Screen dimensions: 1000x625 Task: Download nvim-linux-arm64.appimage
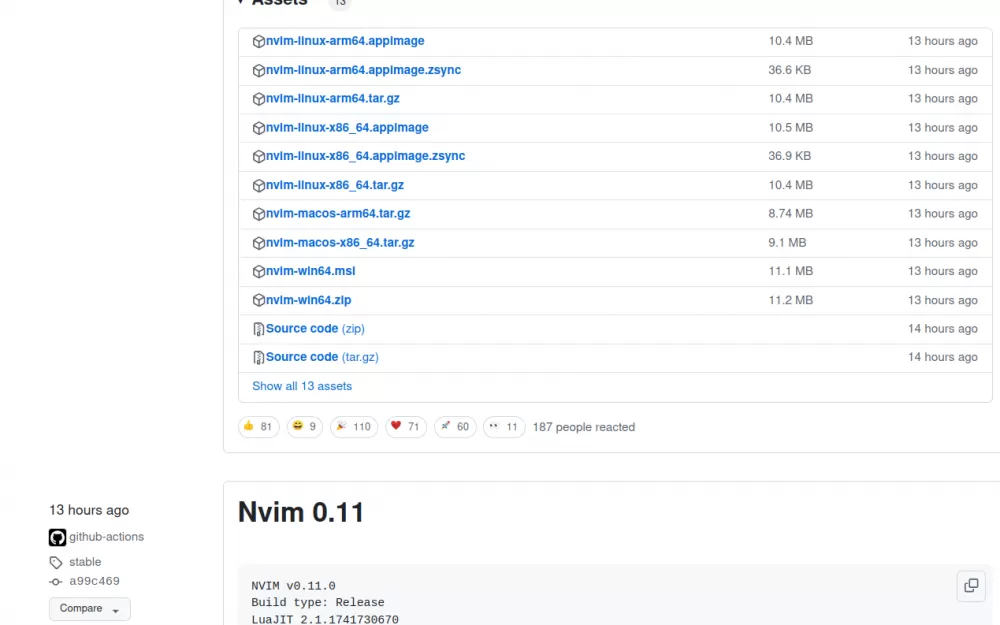pyautogui.click(x=345, y=41)
